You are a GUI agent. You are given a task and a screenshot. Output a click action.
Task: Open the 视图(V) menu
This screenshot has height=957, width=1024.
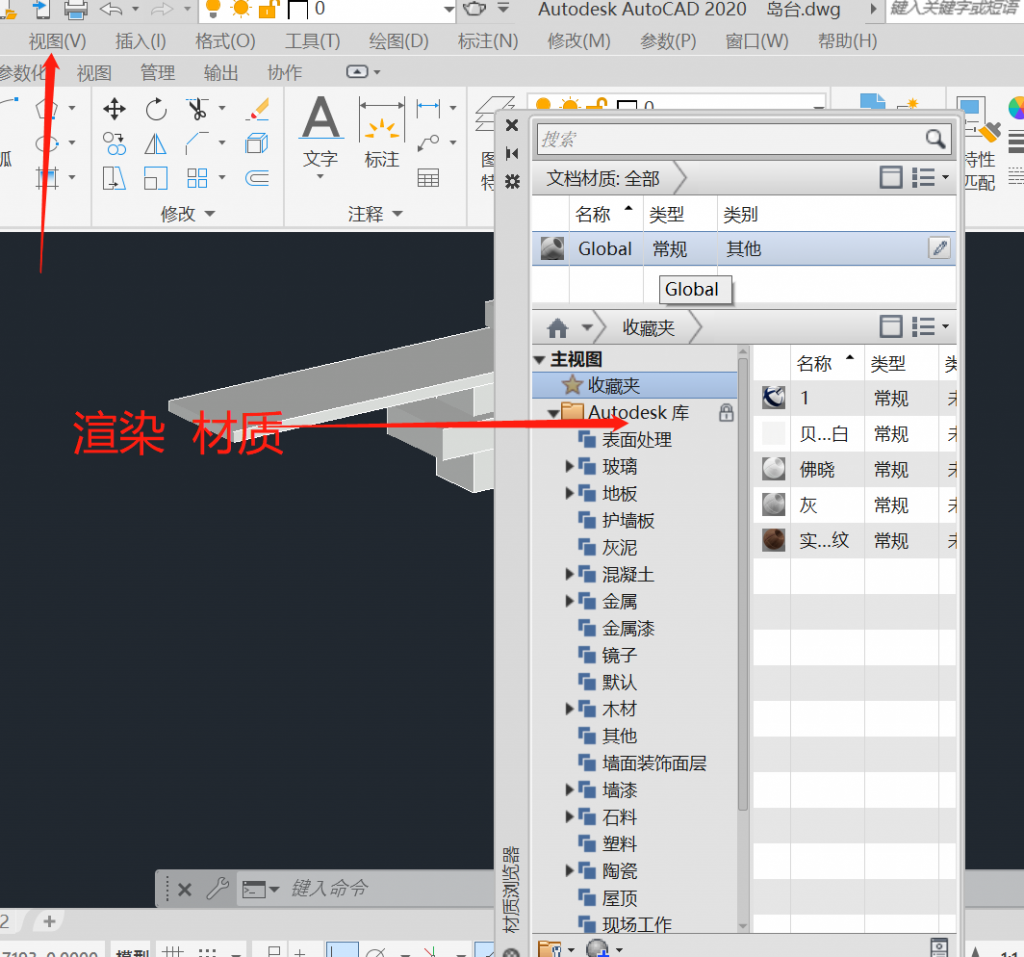point(57,41)
